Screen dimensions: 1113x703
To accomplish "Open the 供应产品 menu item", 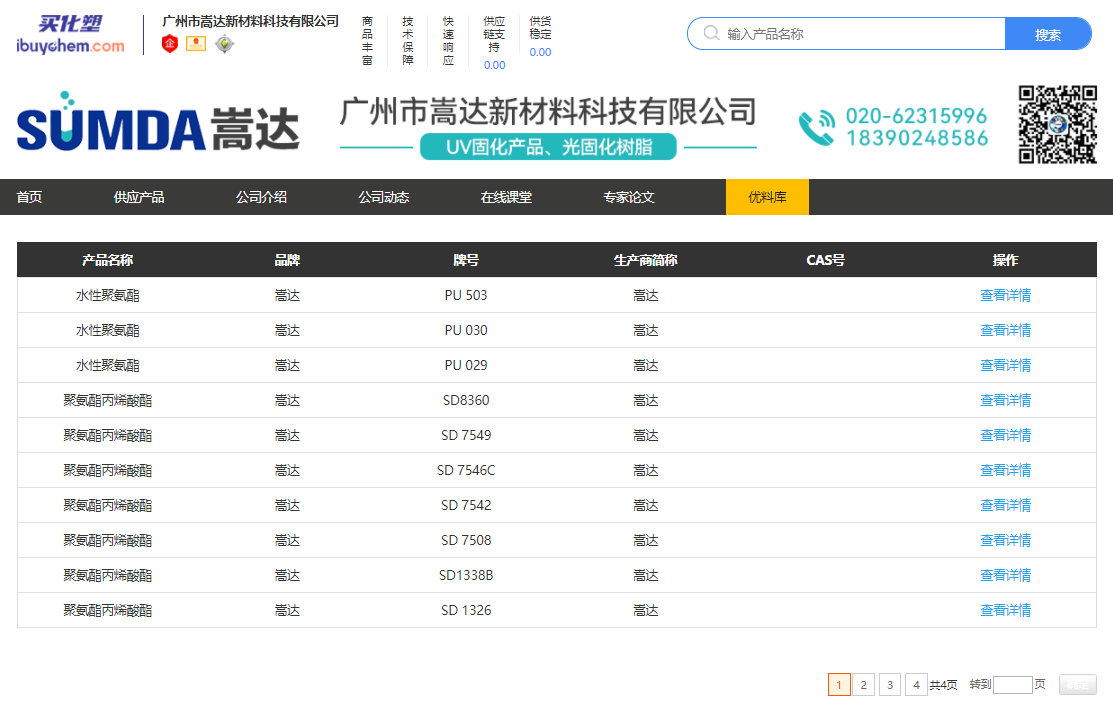I will 139,197.
